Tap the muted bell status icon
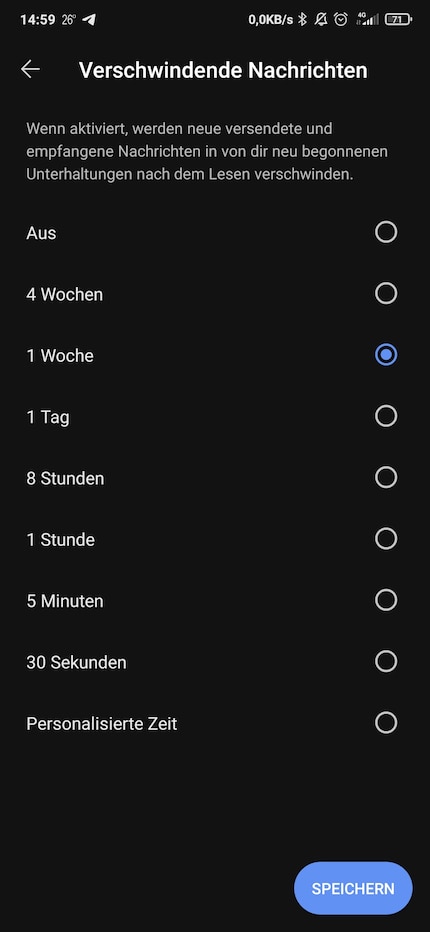430x932 pixels. 321,20
